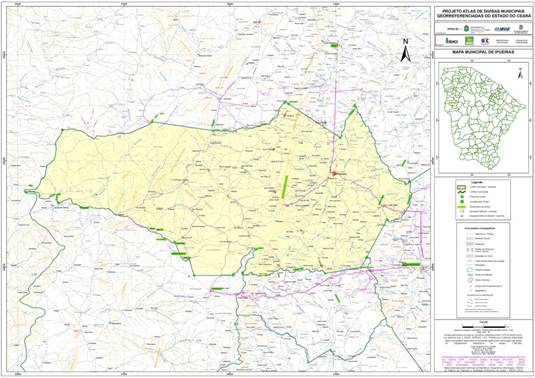This screenshot has width=535, height=378.
Task: Click the large north arrow on the main map
Action: pyautogui.click(x=405, y=50)
